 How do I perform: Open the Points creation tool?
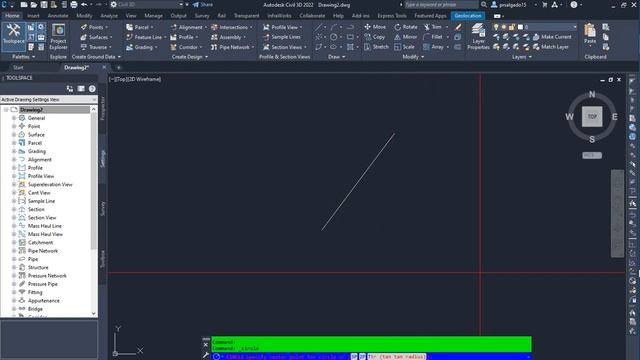pos(94,27)
